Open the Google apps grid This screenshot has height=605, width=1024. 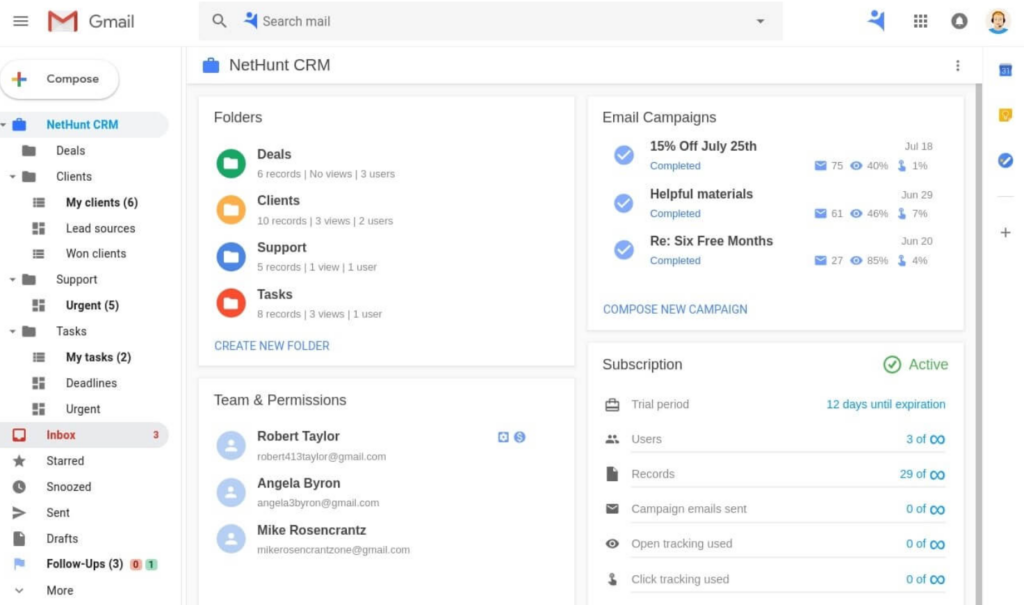pos(920,21)
